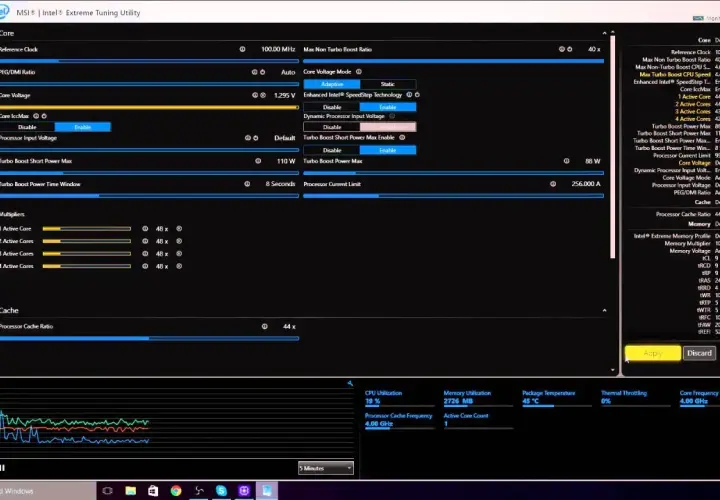
Task: Click the Reference Clock slider
Action: tap(149, 61)
